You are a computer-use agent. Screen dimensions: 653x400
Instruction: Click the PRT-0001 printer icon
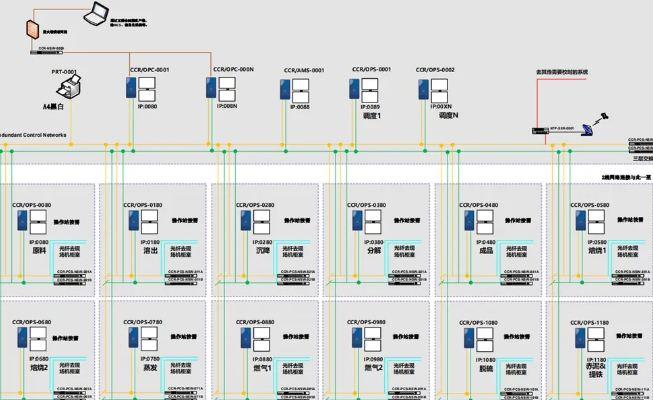coord(69,87)
